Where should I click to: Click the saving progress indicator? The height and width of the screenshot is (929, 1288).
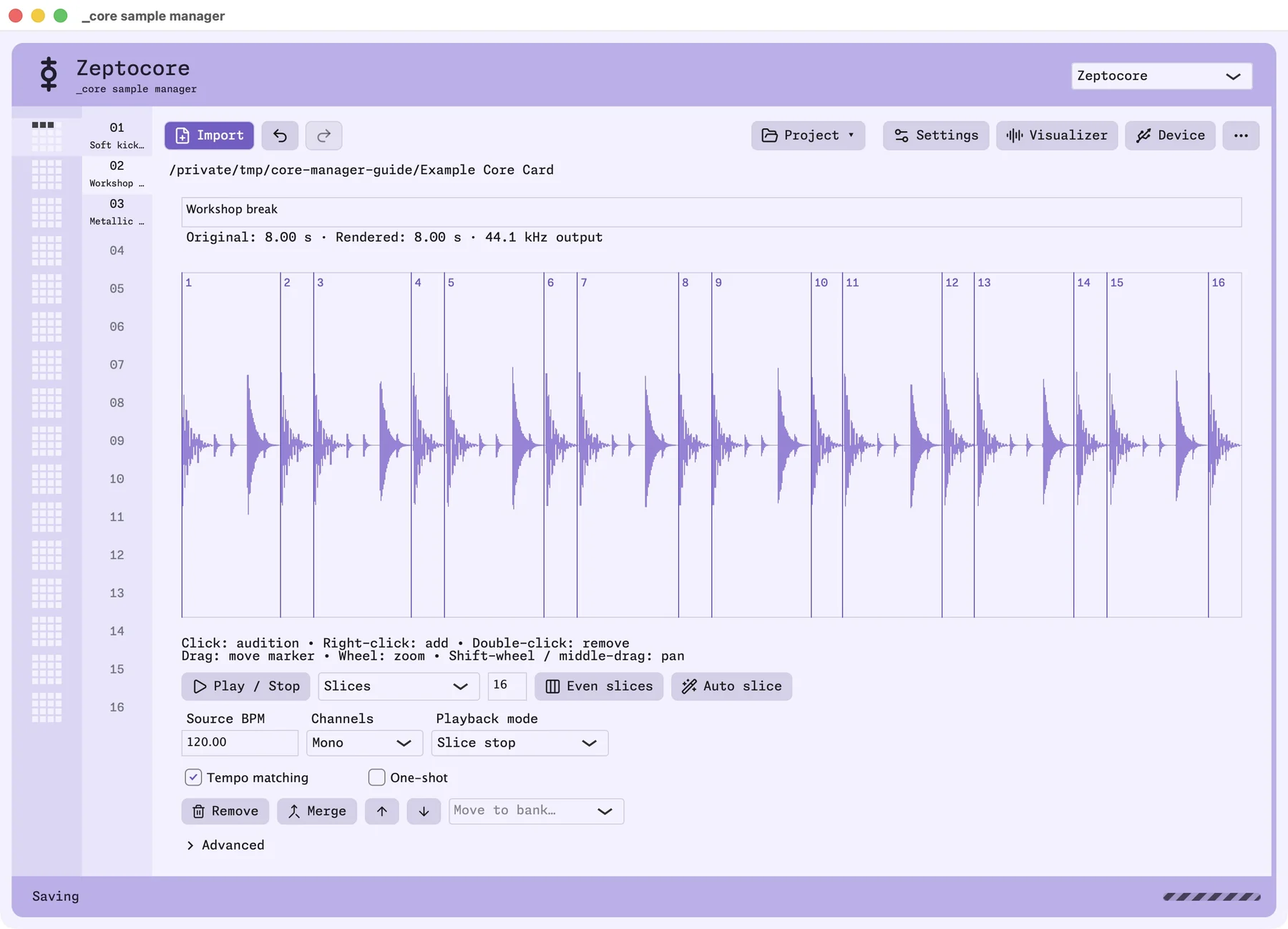click(x=1211, y=896)
